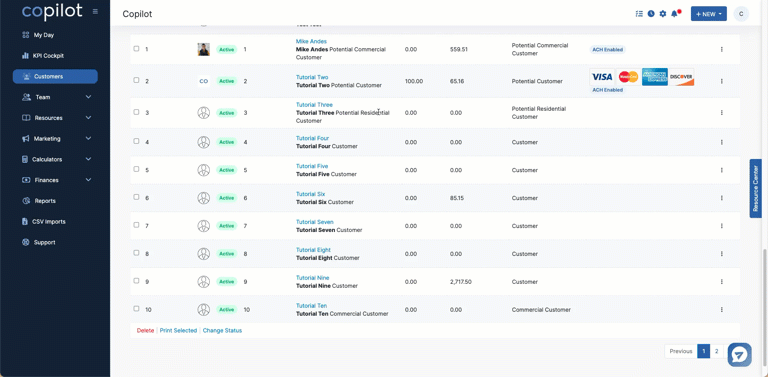Select checkbox for customer row 2
This screenshot has height=377, width=768.
coord(136,80)
